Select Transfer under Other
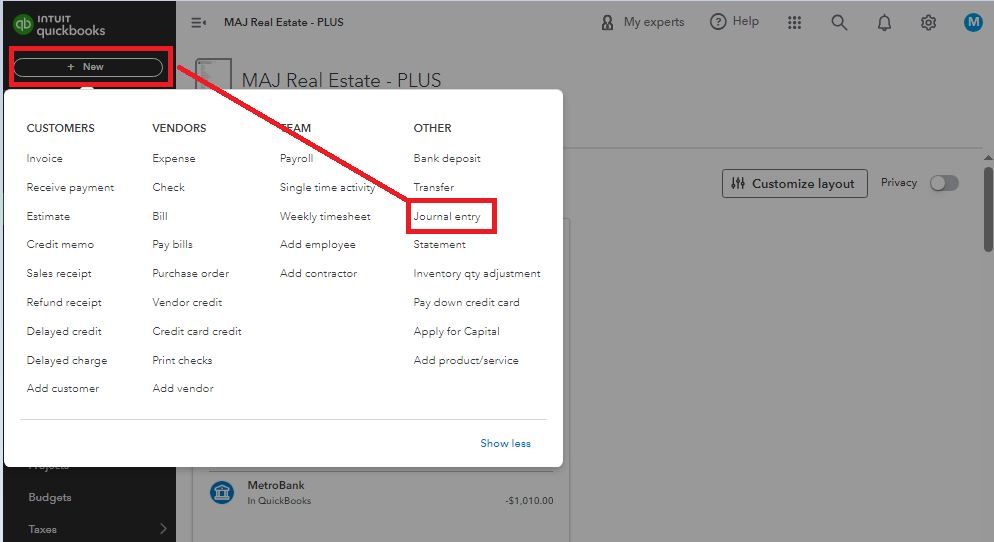Screen dimensions: 994x542 click(x=434, y=187)
